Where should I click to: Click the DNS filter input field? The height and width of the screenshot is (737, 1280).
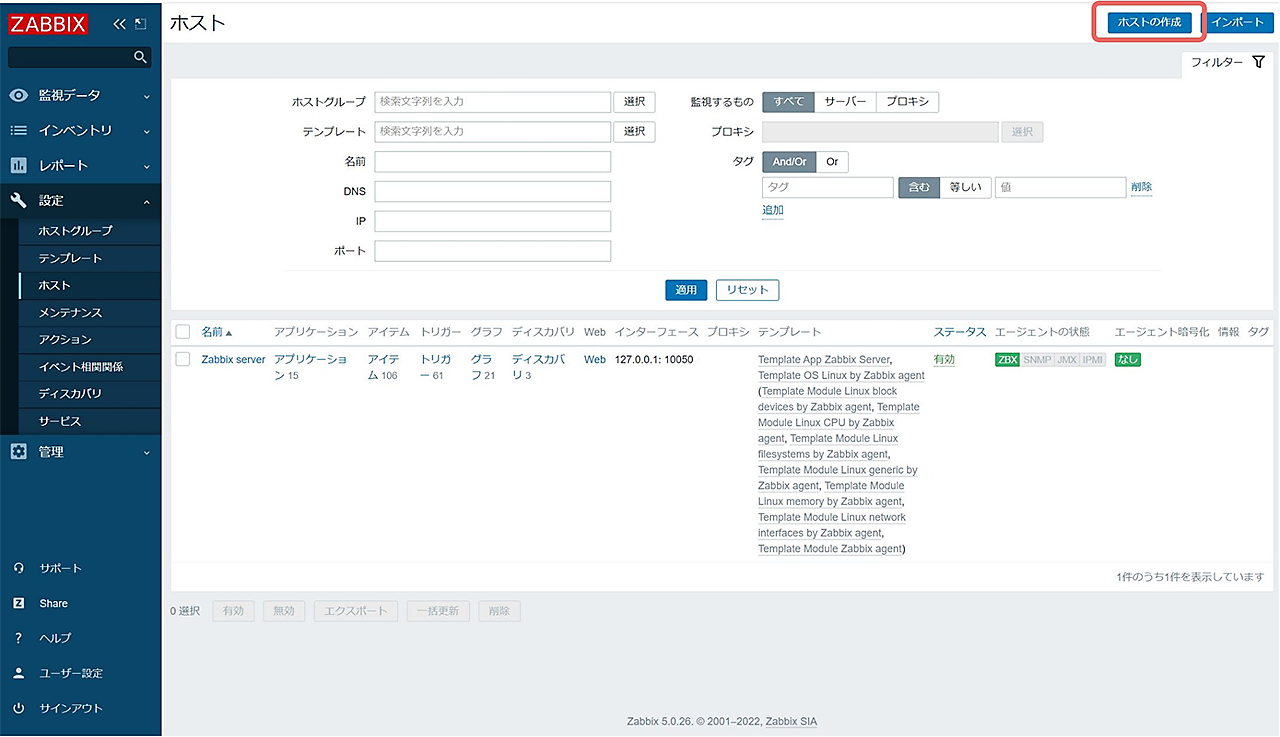pos(492,191)
